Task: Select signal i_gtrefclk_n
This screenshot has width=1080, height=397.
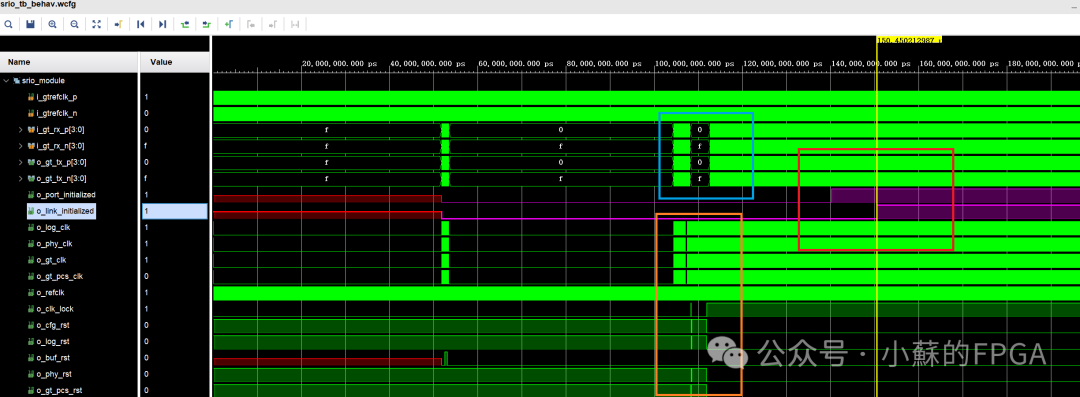Action: 56,113
